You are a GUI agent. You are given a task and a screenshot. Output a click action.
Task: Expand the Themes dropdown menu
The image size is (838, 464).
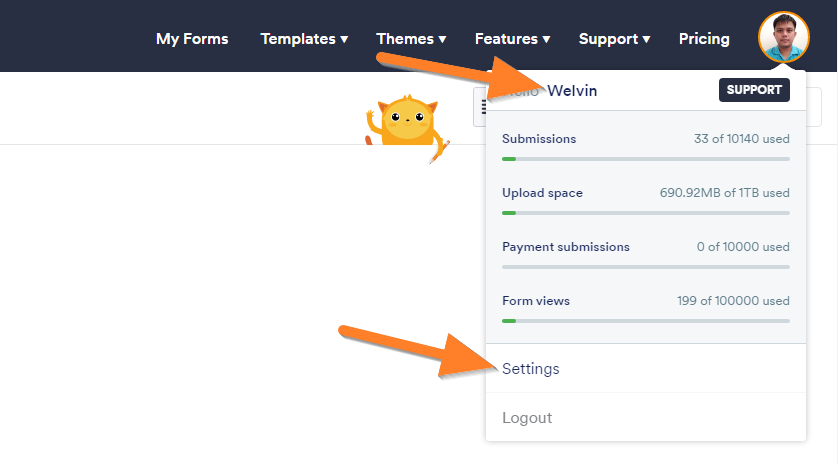point(411,39)
